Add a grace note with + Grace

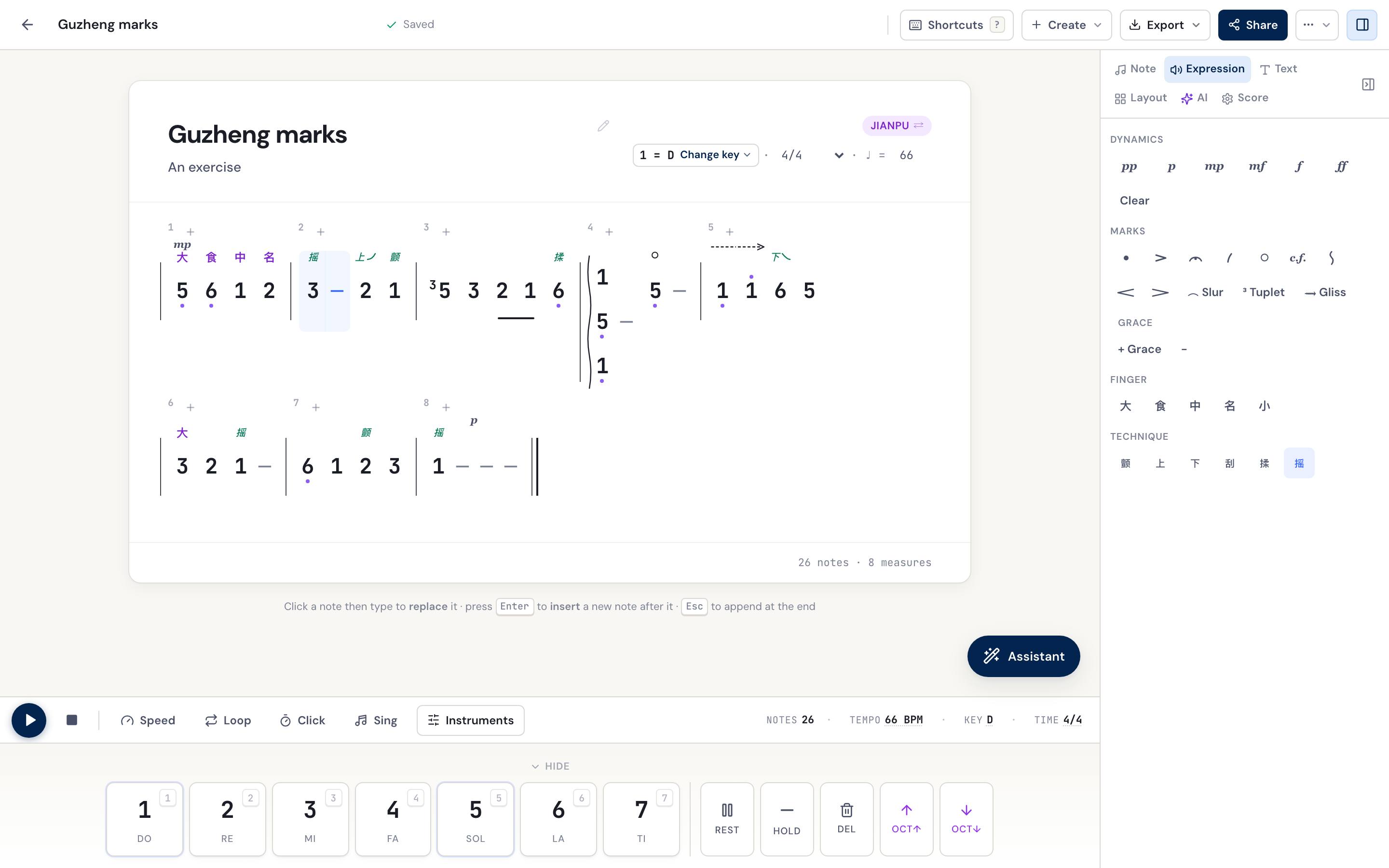click(x=1139, y=349)
